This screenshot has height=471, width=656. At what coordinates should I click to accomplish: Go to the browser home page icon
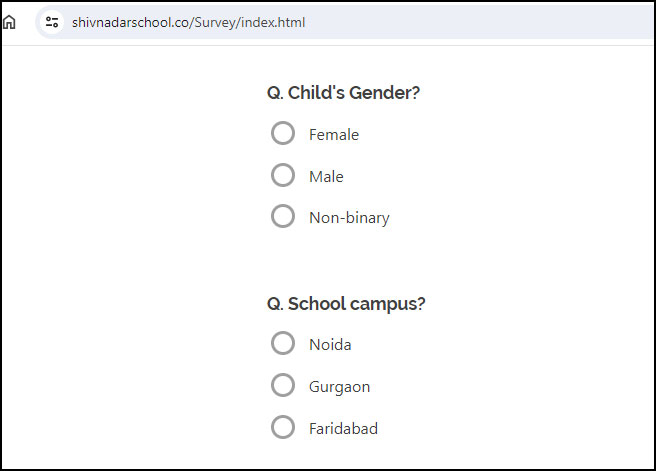[9, 22]
